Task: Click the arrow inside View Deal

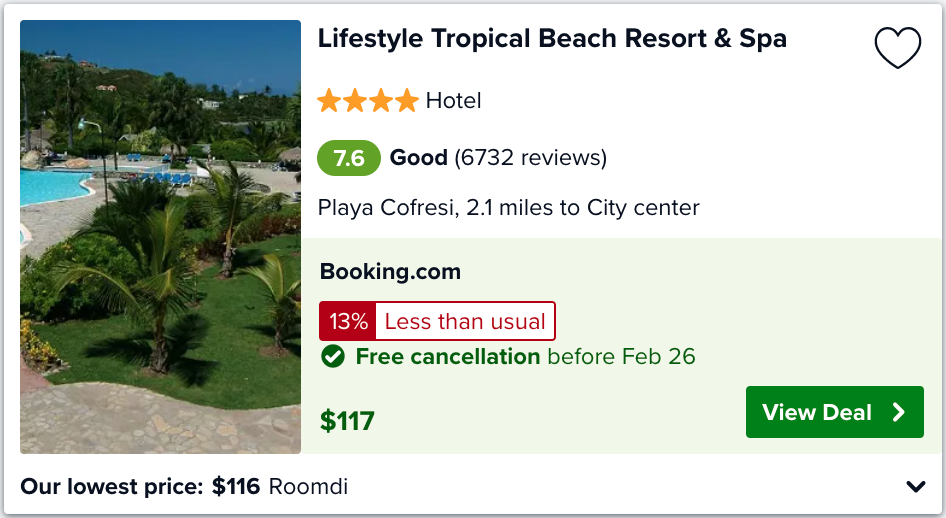Action: pyautogui.click(x=899, y=412)
